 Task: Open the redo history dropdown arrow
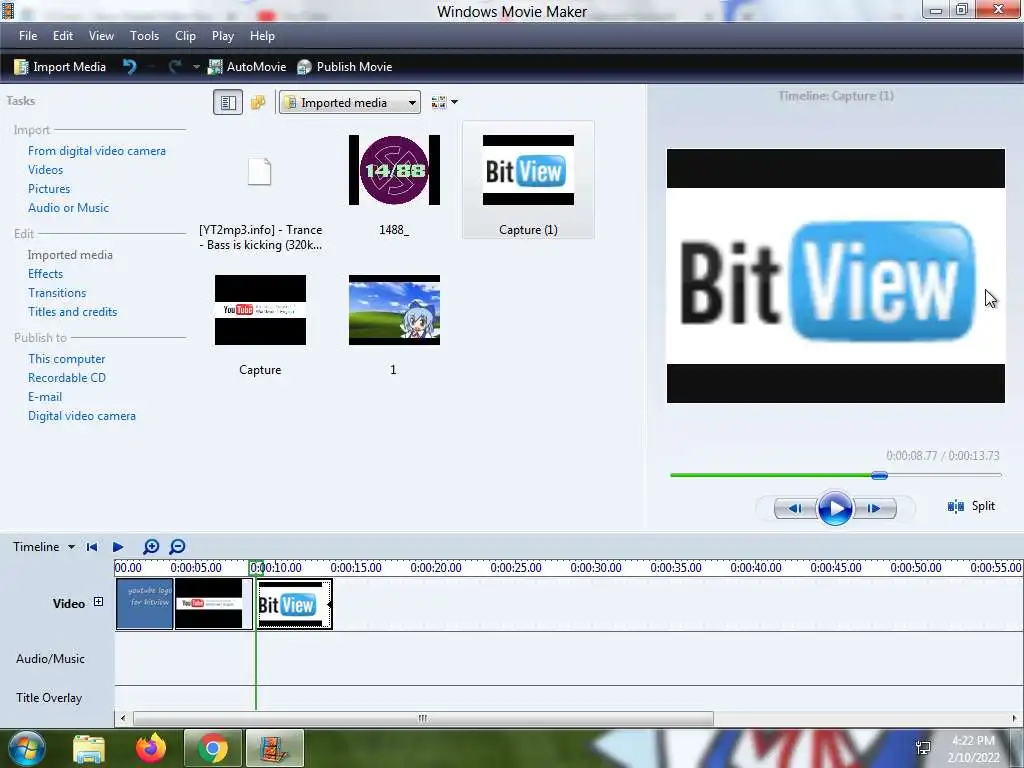pyautogui.click(x=196, y=67)
